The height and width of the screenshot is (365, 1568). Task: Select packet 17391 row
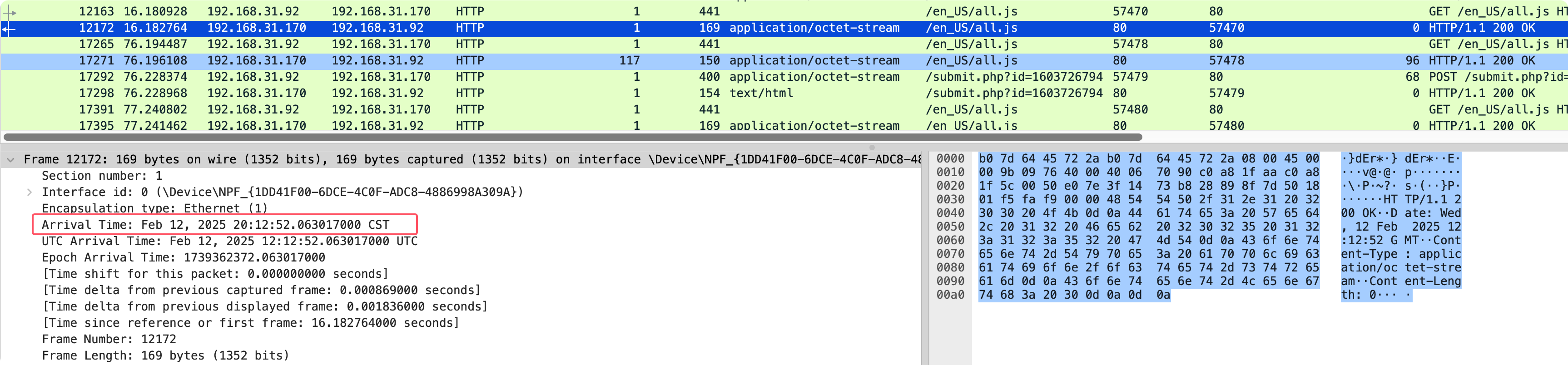784,110
